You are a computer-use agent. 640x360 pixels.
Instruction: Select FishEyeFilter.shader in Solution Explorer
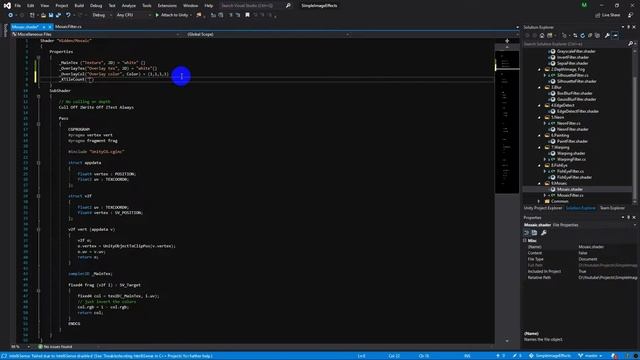pyautogui.click(x=574, y=178)
